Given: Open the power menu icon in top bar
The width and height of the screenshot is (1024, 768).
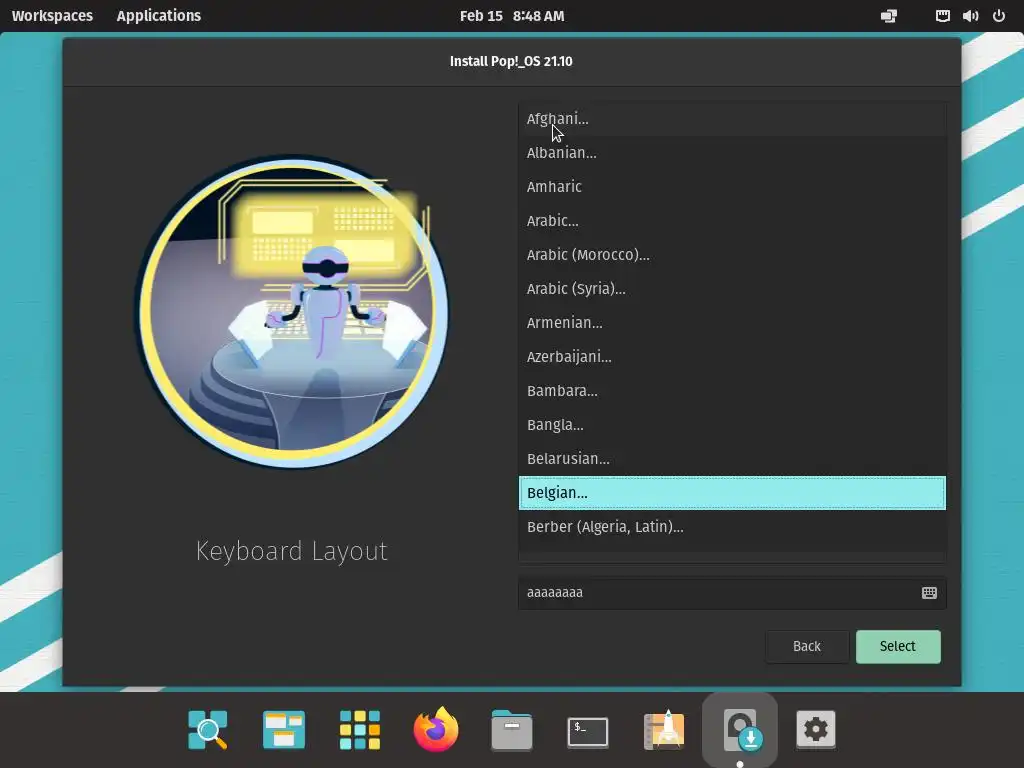Looking at the screenshot, I should coord(999,16).
